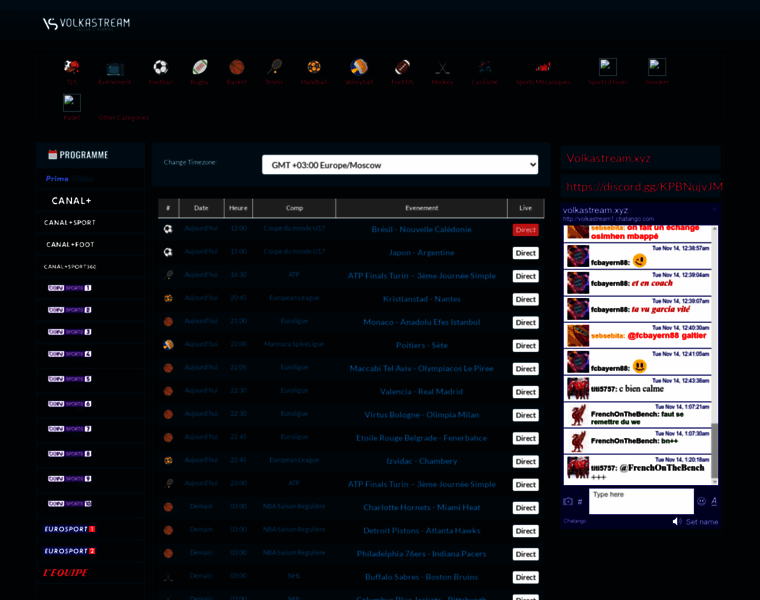Open the CANAL+ channel
The width and height of the screenshot is (760, 600).
pos(71,201)
